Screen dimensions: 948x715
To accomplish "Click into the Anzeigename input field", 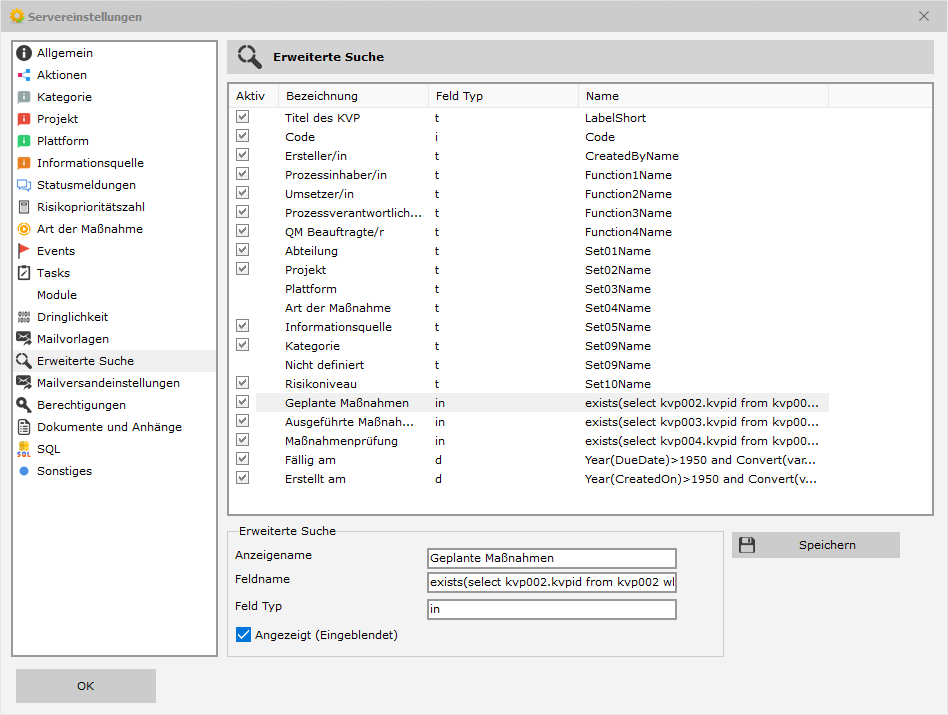I will tap(551, 558).
